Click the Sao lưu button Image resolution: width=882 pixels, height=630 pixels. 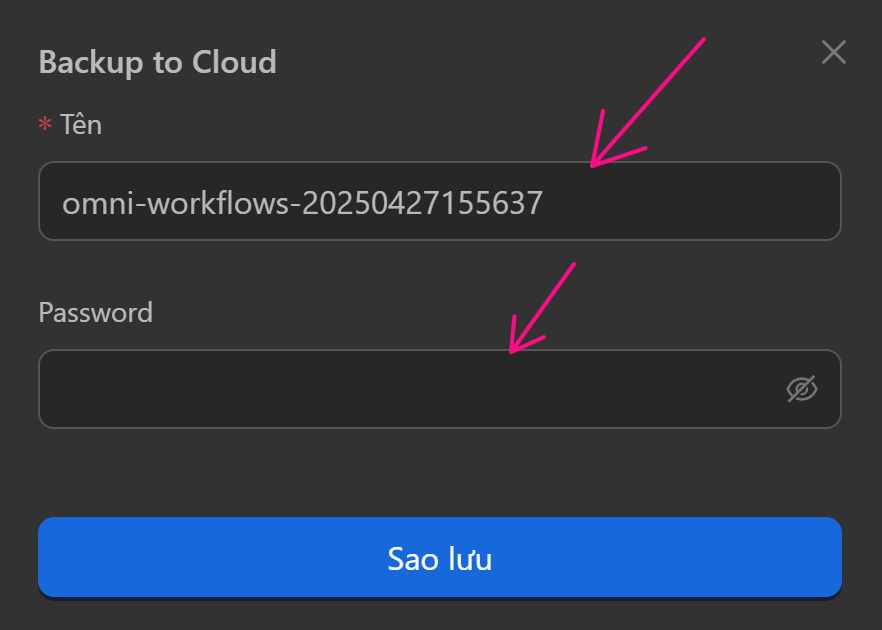(x=440, y=558)
